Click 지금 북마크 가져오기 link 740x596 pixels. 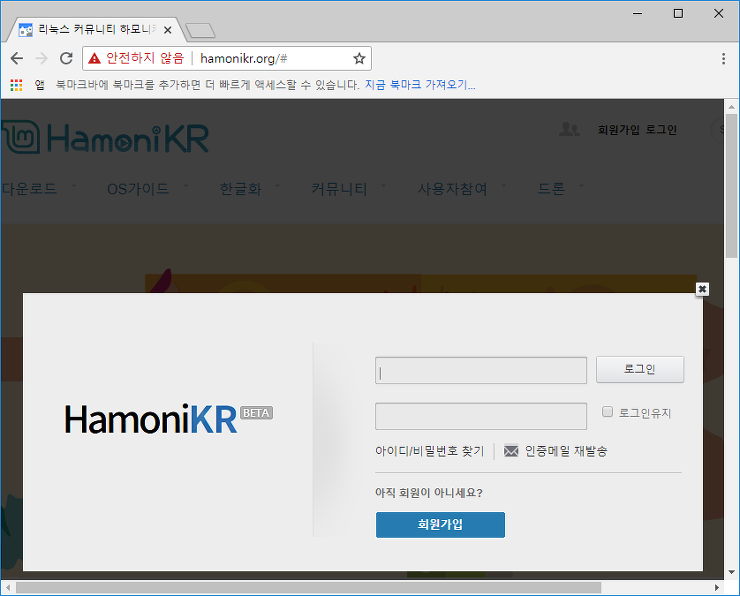point(420,85)
